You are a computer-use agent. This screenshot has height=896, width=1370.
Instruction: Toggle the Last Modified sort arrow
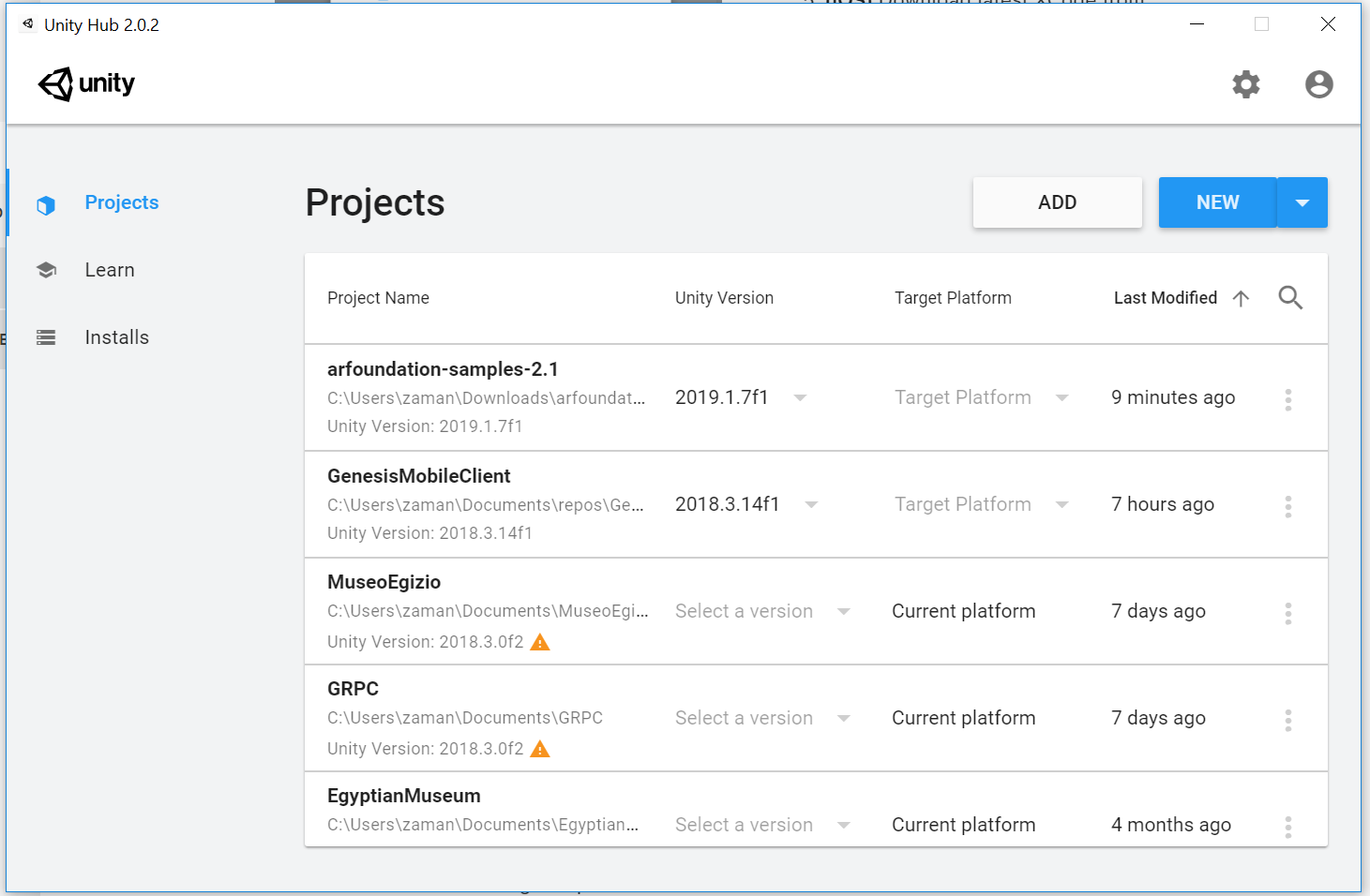click(x=1241, y=298)
